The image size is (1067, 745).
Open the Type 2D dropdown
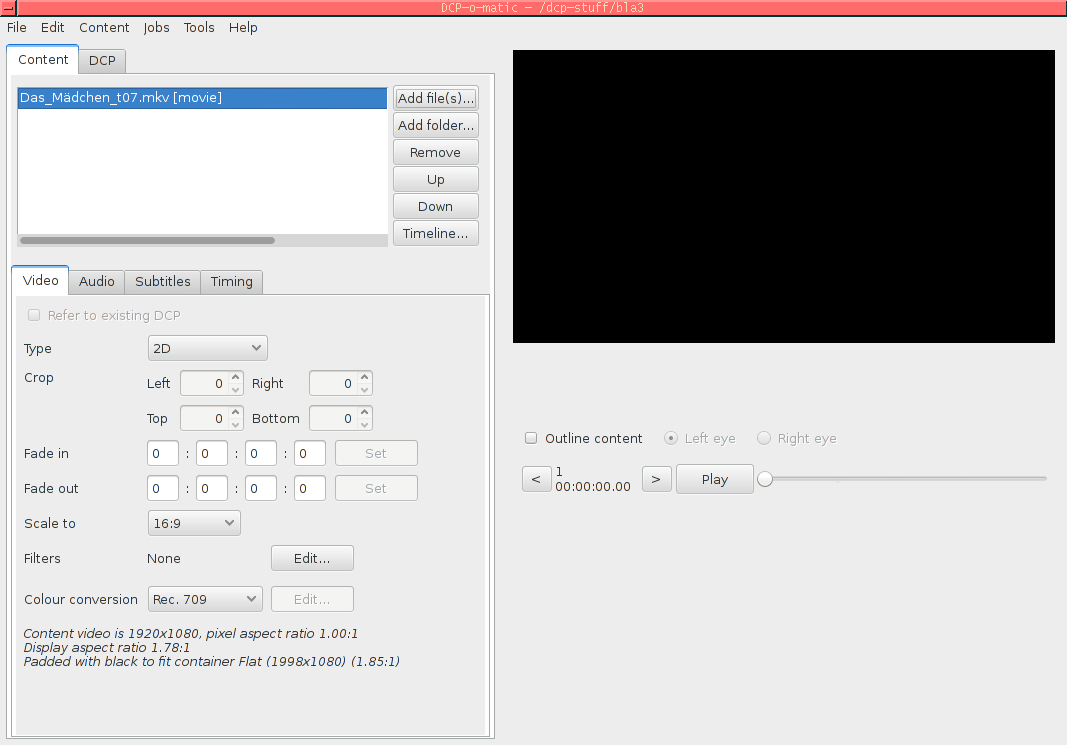coord(208,348)
